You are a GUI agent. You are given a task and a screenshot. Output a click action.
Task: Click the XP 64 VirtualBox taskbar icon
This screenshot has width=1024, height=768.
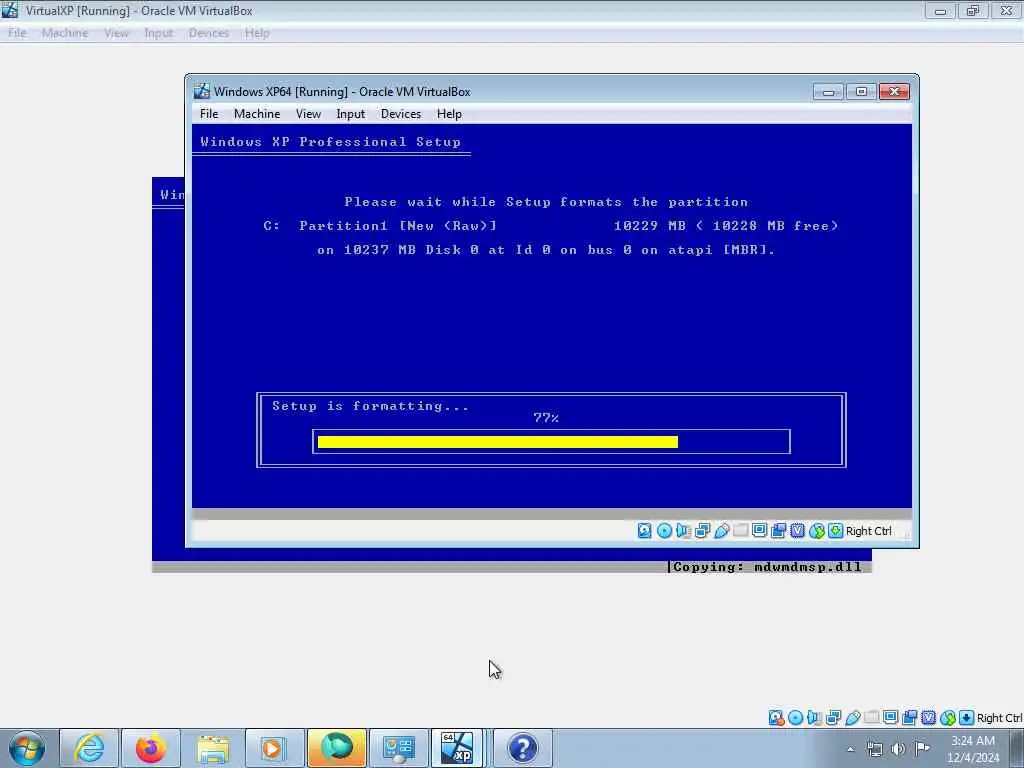[x=457, y=748]
